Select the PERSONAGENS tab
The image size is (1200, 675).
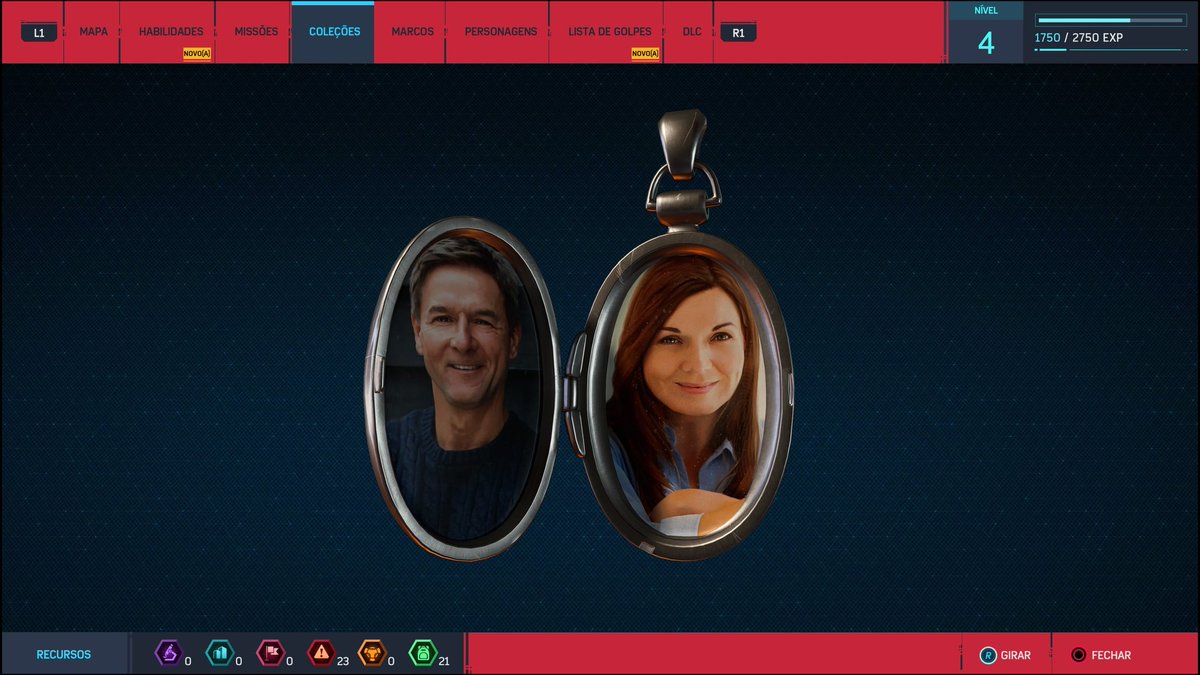499,30
